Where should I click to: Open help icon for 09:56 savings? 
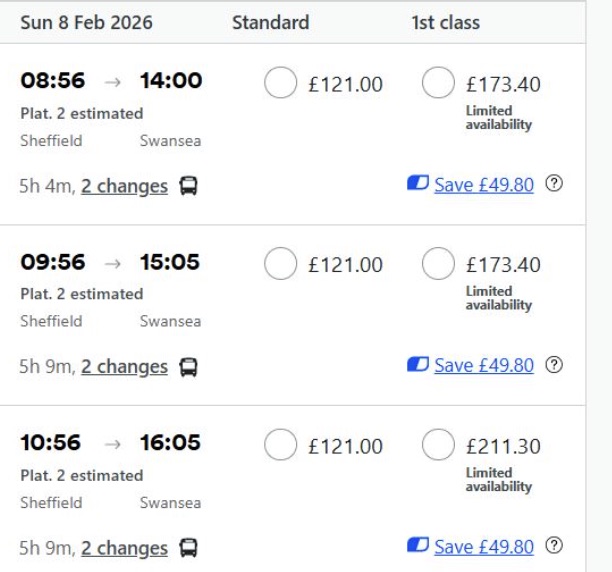[x=554, y=365]
